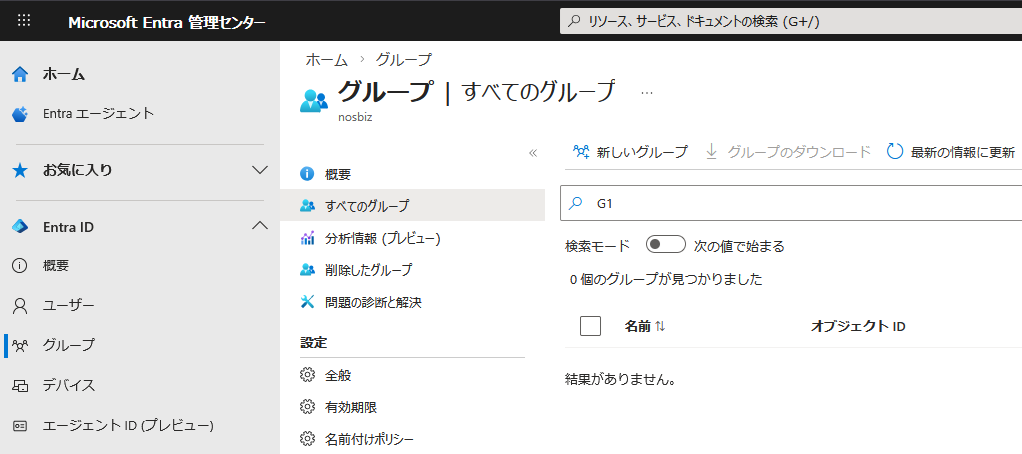Click the sidebar 概要 info circle icon
The image size is (1022, 454).
coord(20,266)
